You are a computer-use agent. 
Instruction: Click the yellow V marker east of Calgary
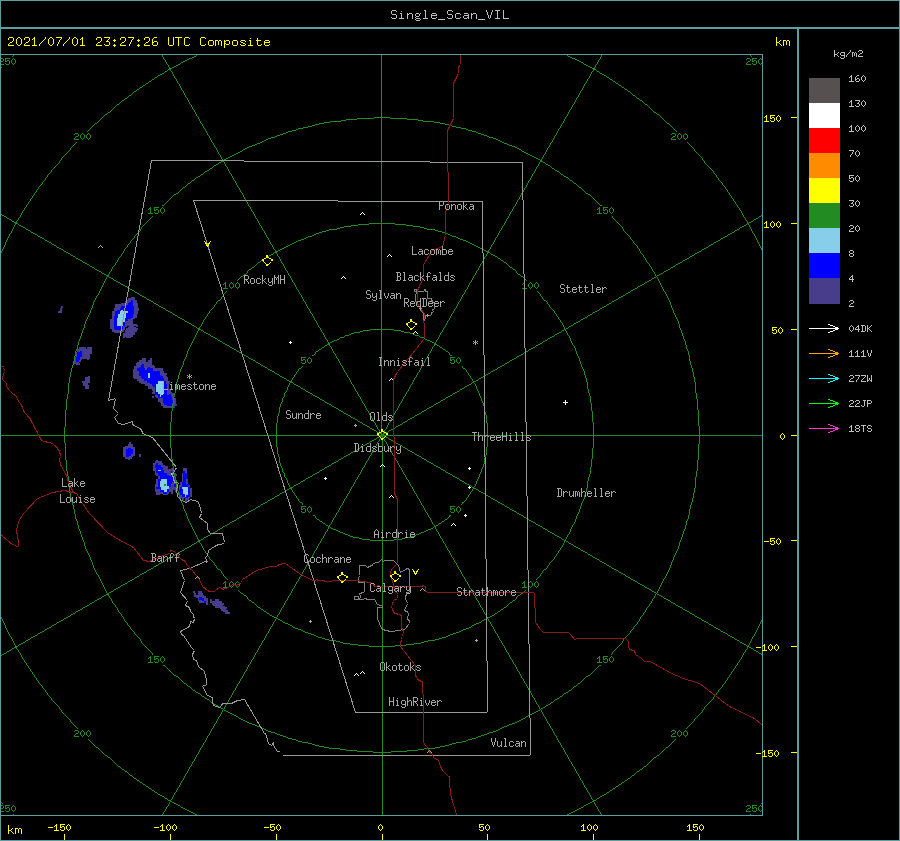416,572
